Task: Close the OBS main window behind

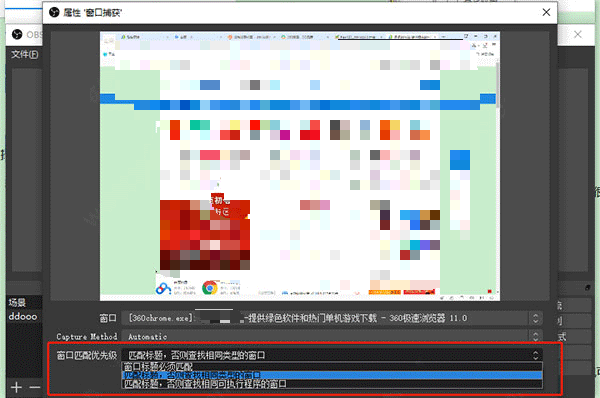Action: [578, 34]
